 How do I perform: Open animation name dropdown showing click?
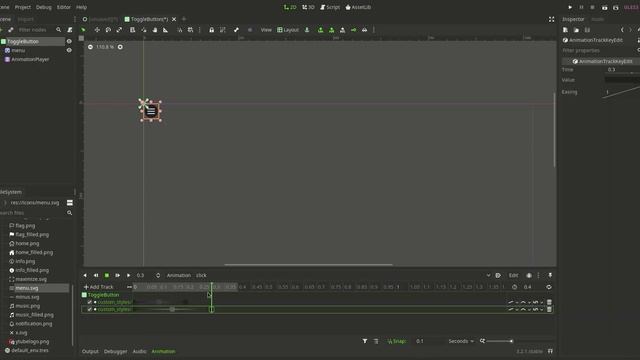coord(343,276)
